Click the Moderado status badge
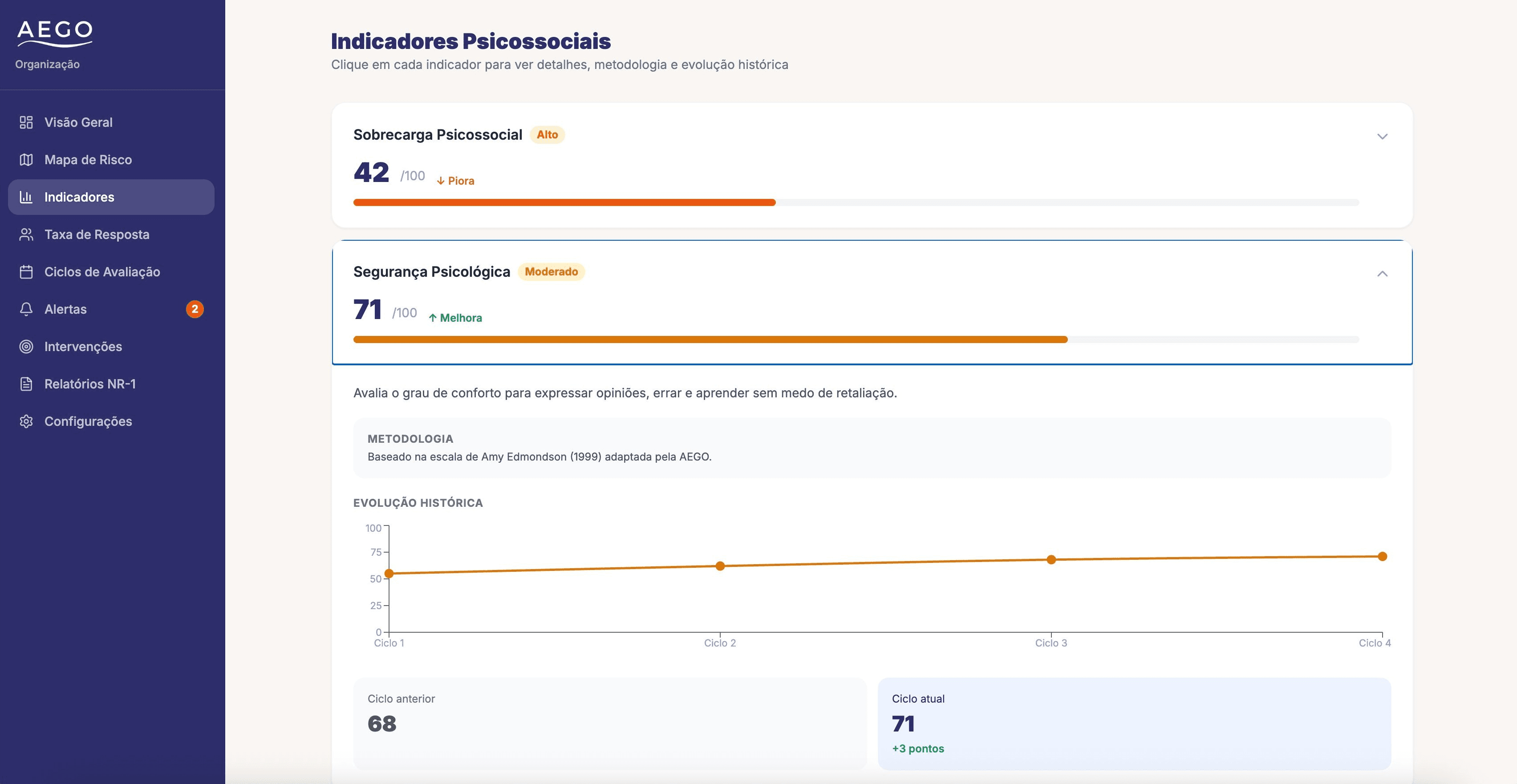 pyautogui.click(x=551, y=272)
